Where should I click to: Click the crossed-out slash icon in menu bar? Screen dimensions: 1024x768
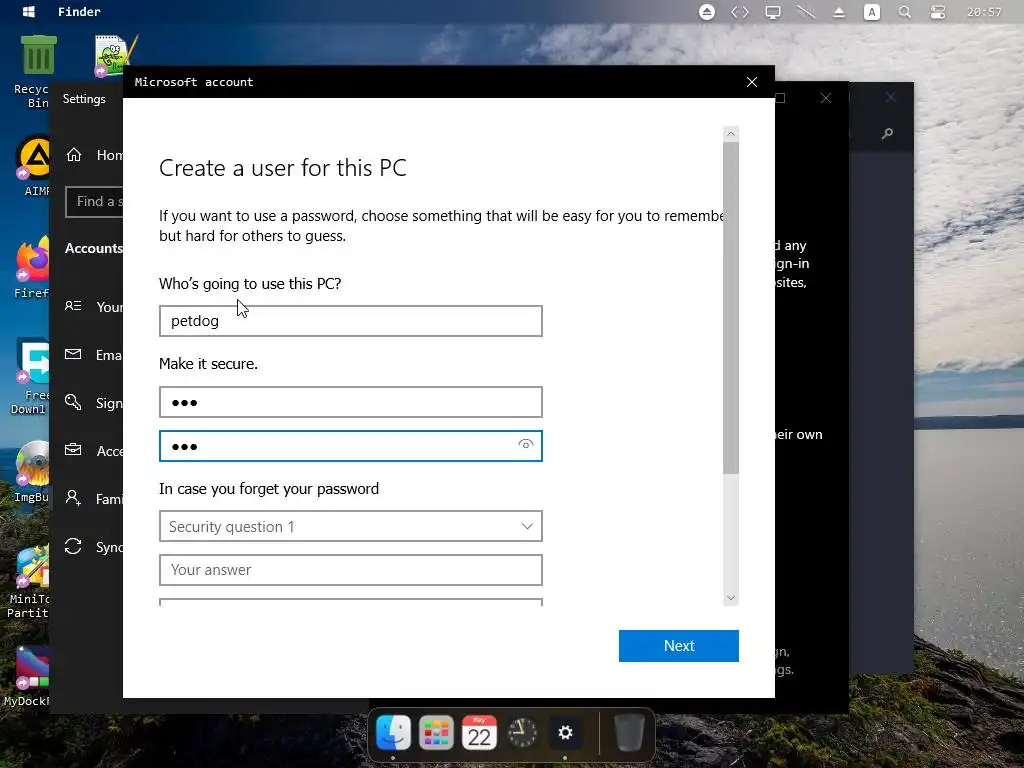[x=806, y=12]
